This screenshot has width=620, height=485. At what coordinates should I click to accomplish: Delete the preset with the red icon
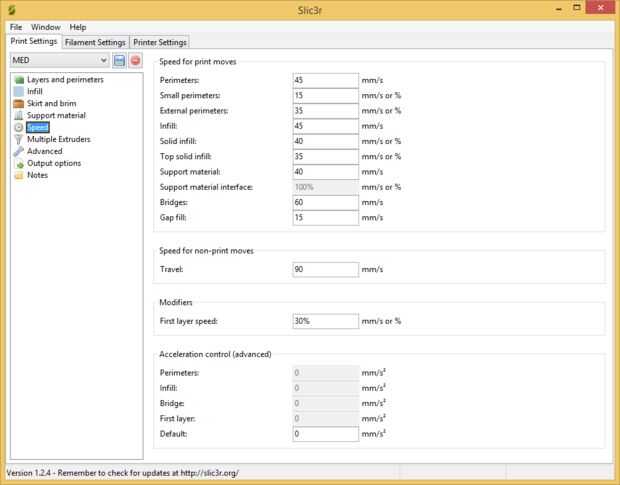pos(135,60)
